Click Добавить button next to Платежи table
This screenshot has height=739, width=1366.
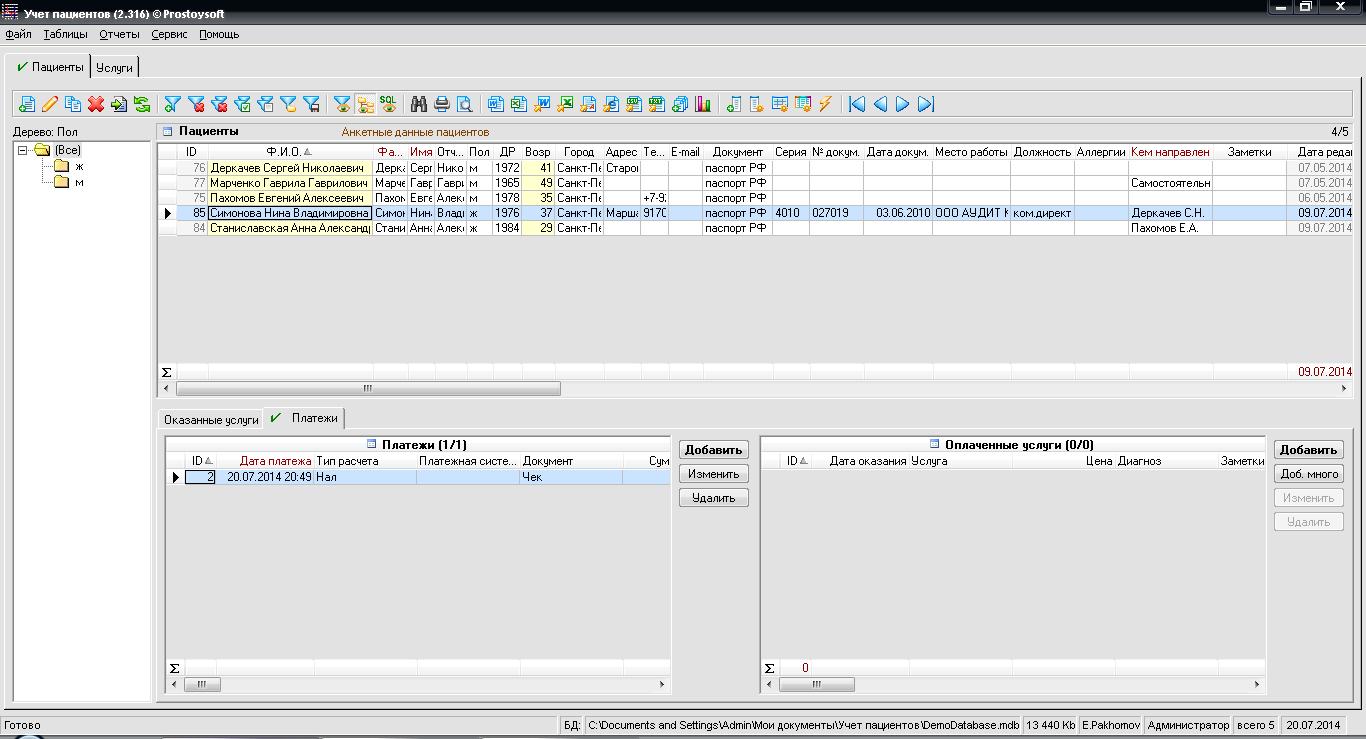714,450
